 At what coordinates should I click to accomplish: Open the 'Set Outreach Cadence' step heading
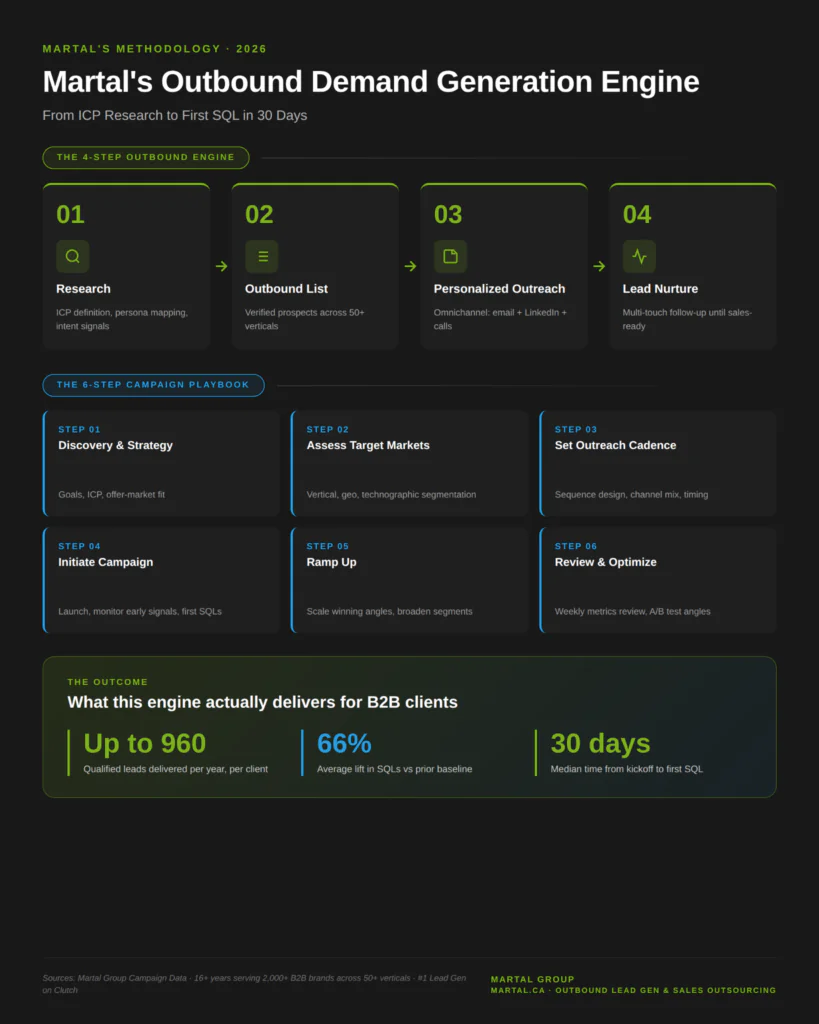point(615,445)
